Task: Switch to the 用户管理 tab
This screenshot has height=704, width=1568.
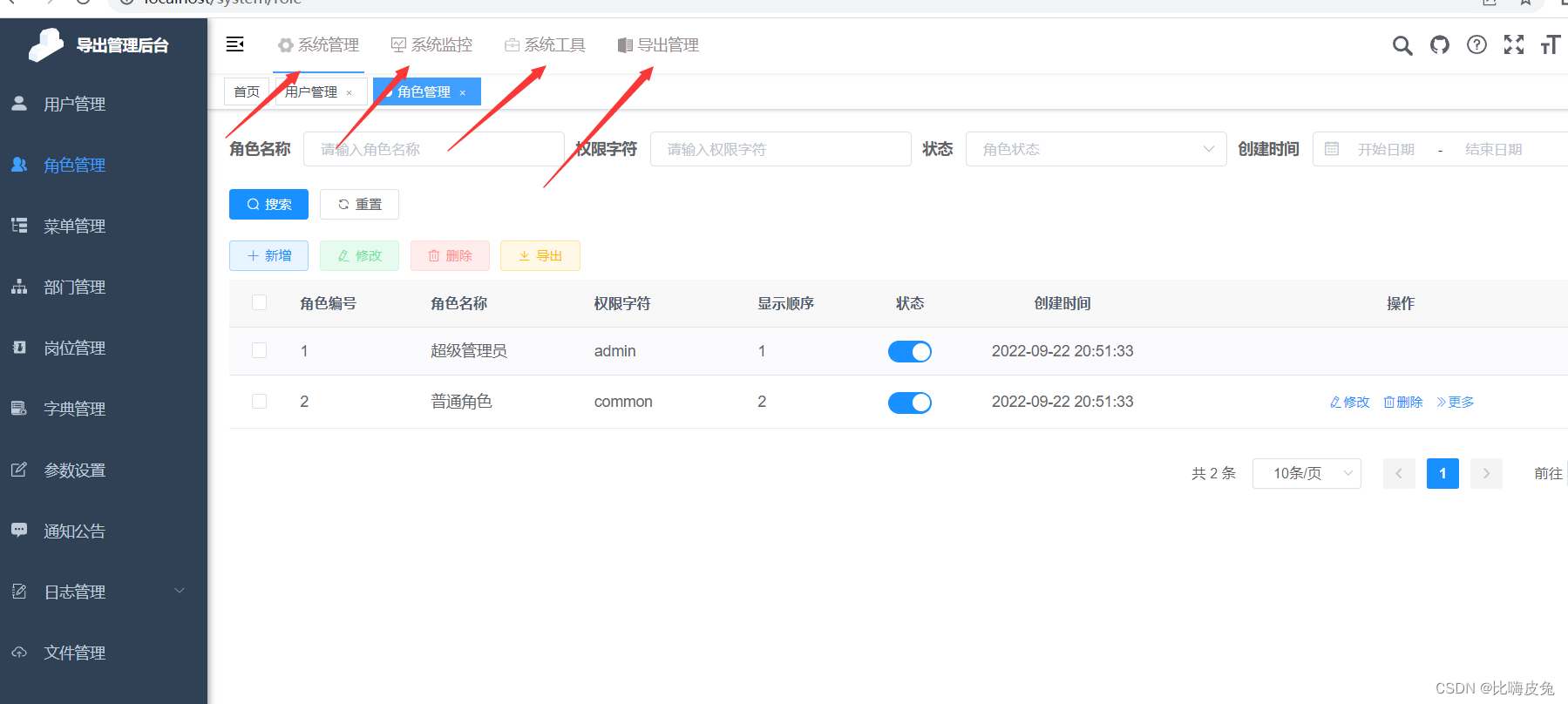Action: (311, 91)
